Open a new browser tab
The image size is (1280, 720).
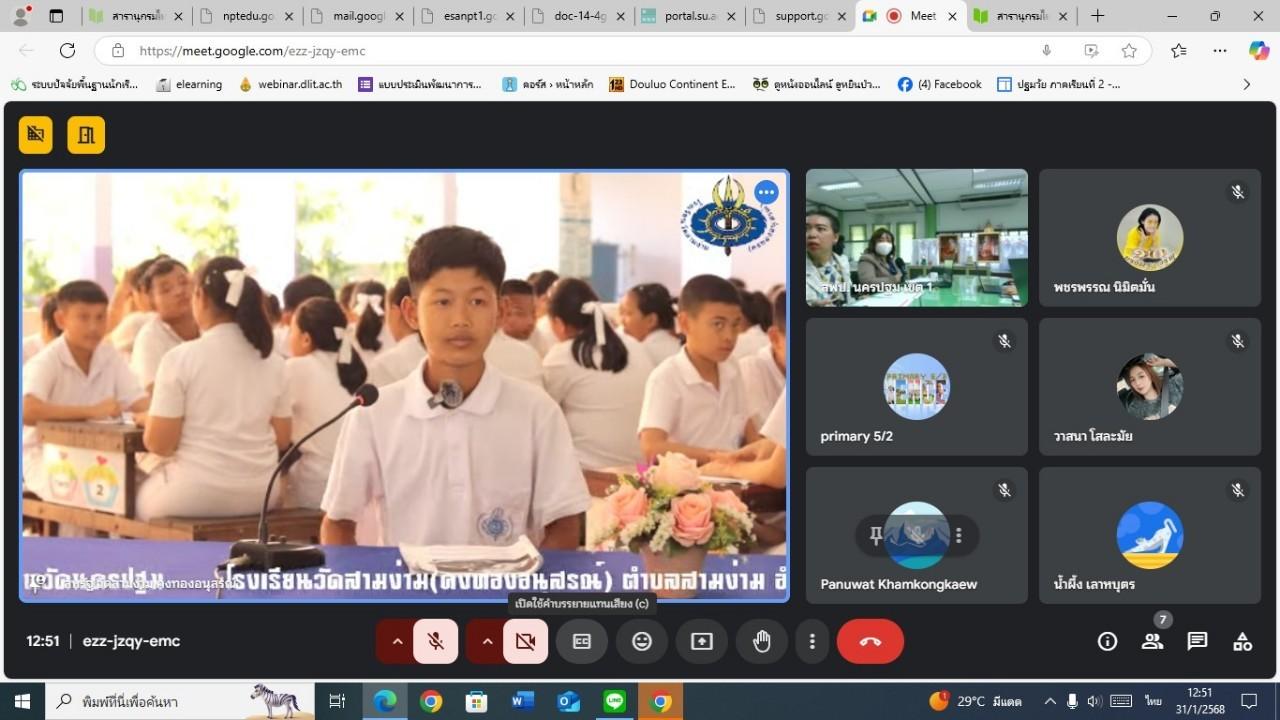[x=1097, y=16]
